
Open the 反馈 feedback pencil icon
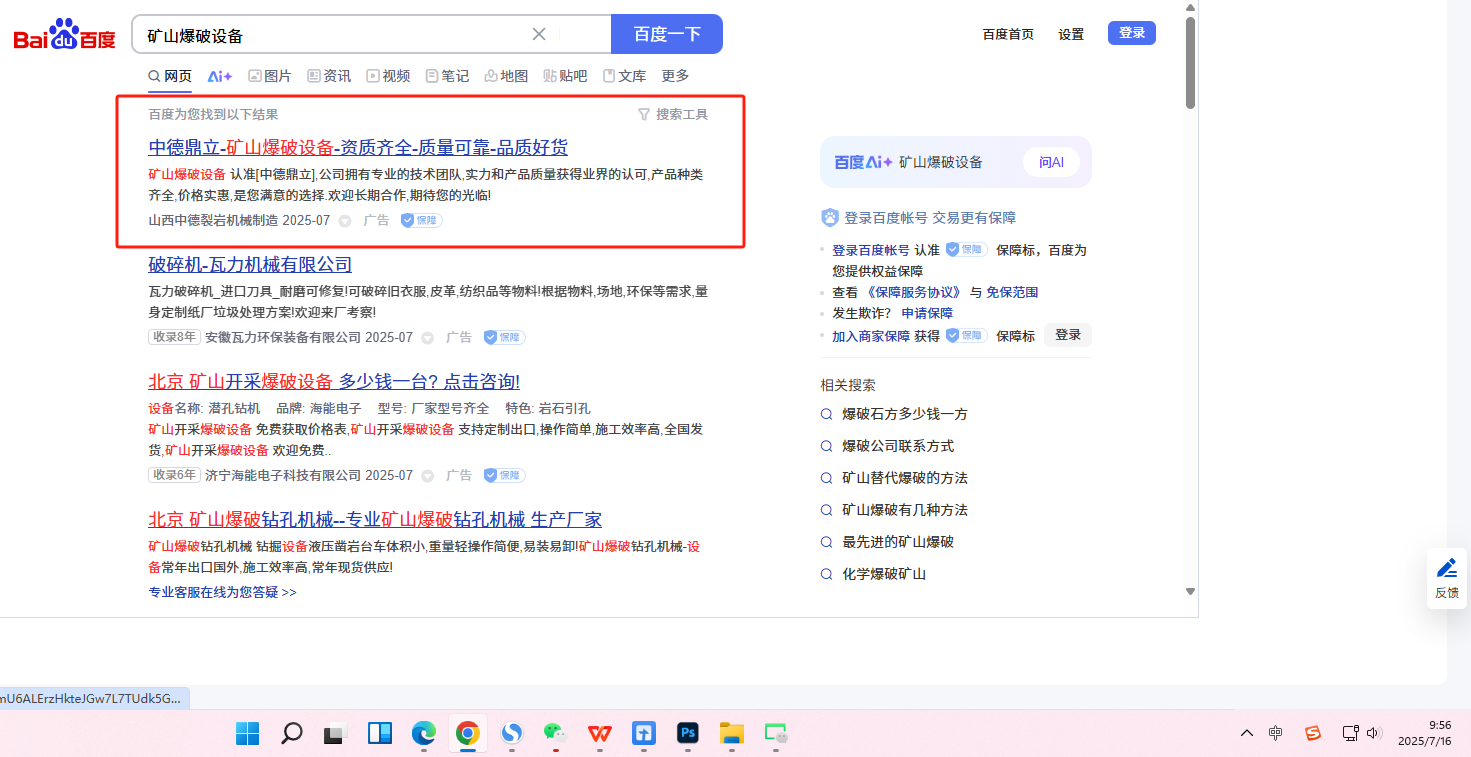(1446, 569)
